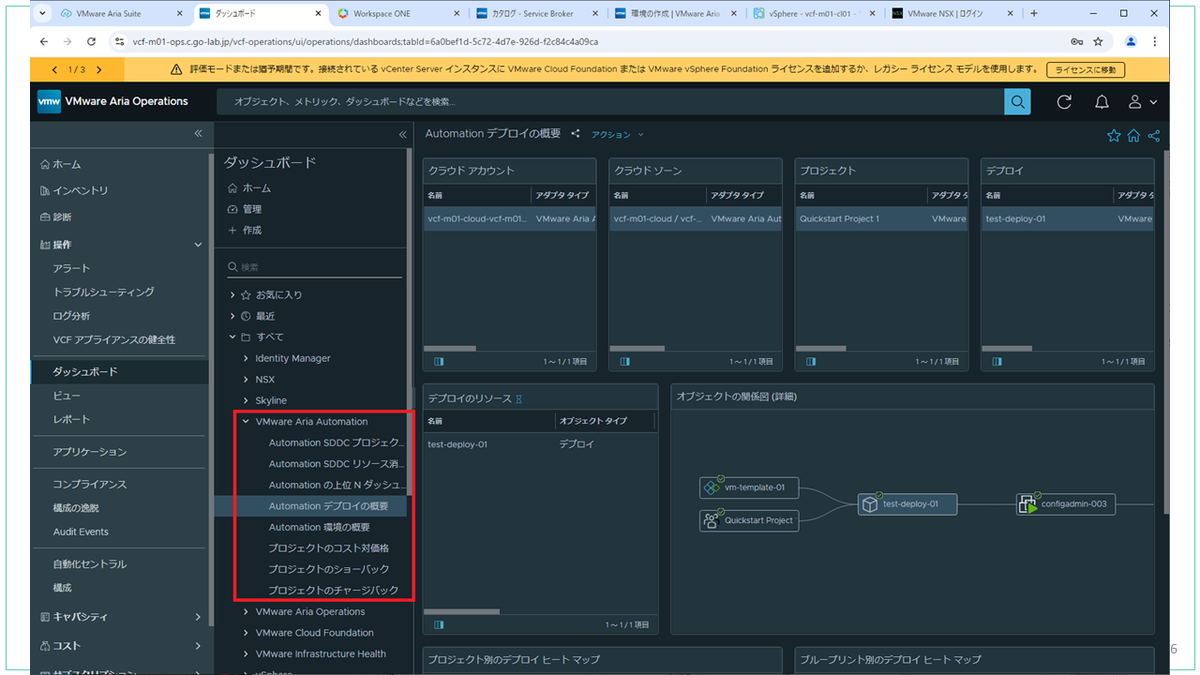Expand the NSX dashboard folder
This screenshot has height=675, width=1200.
click(x=246, y=380)
